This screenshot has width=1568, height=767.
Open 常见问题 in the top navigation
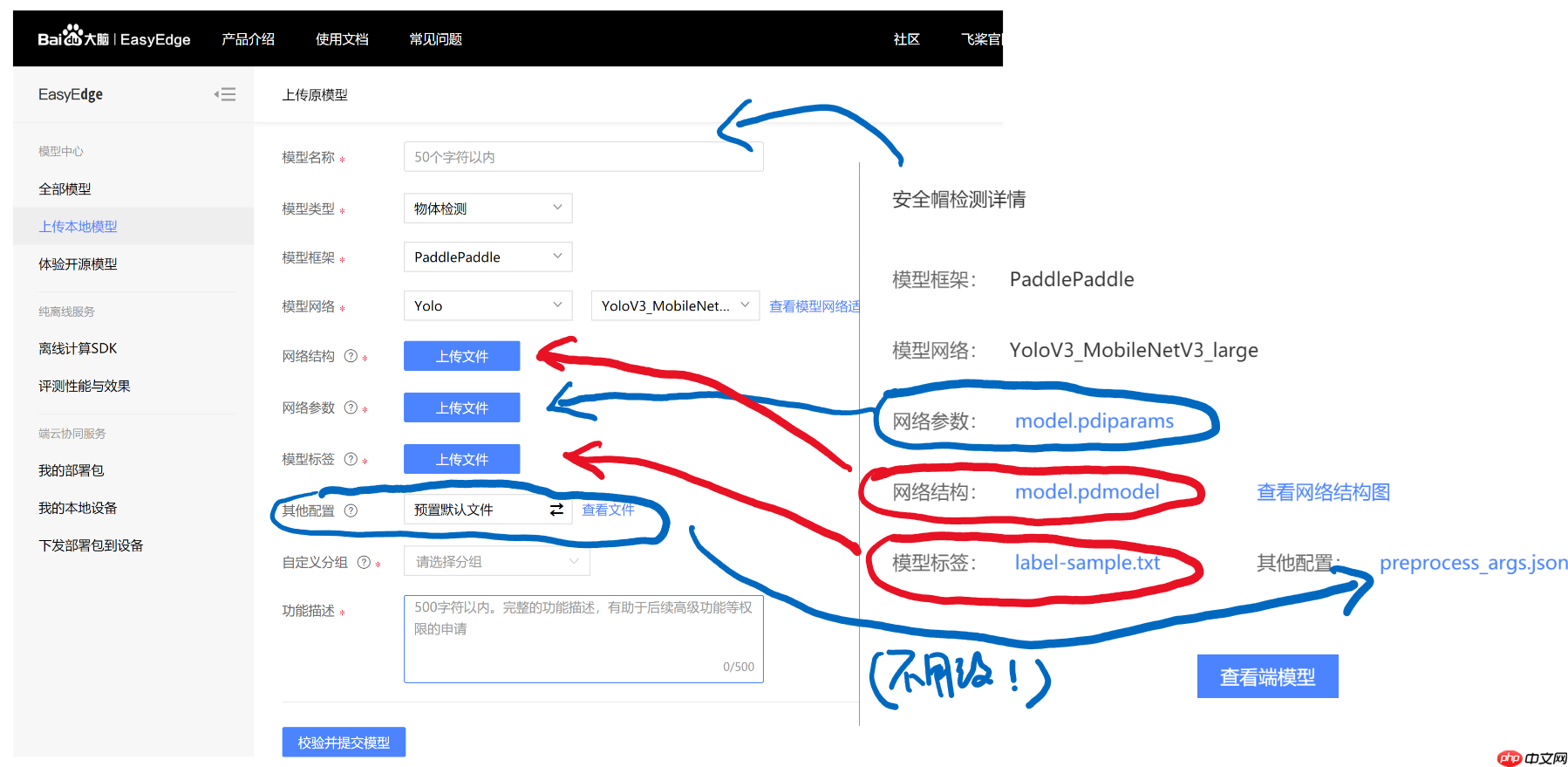[435, 39]
